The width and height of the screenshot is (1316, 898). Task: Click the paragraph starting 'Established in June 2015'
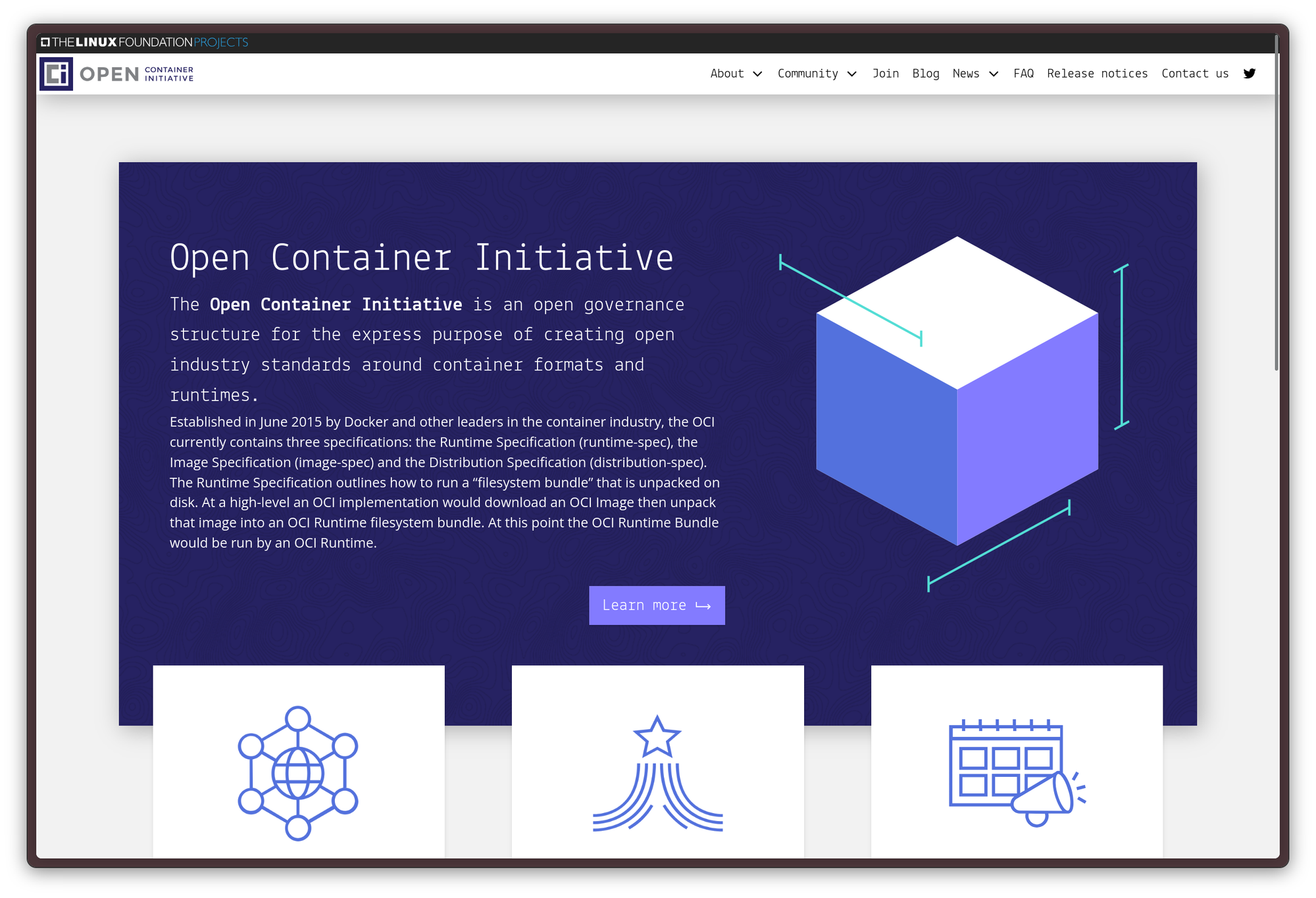pyautogui.click(x=445, y=482)
